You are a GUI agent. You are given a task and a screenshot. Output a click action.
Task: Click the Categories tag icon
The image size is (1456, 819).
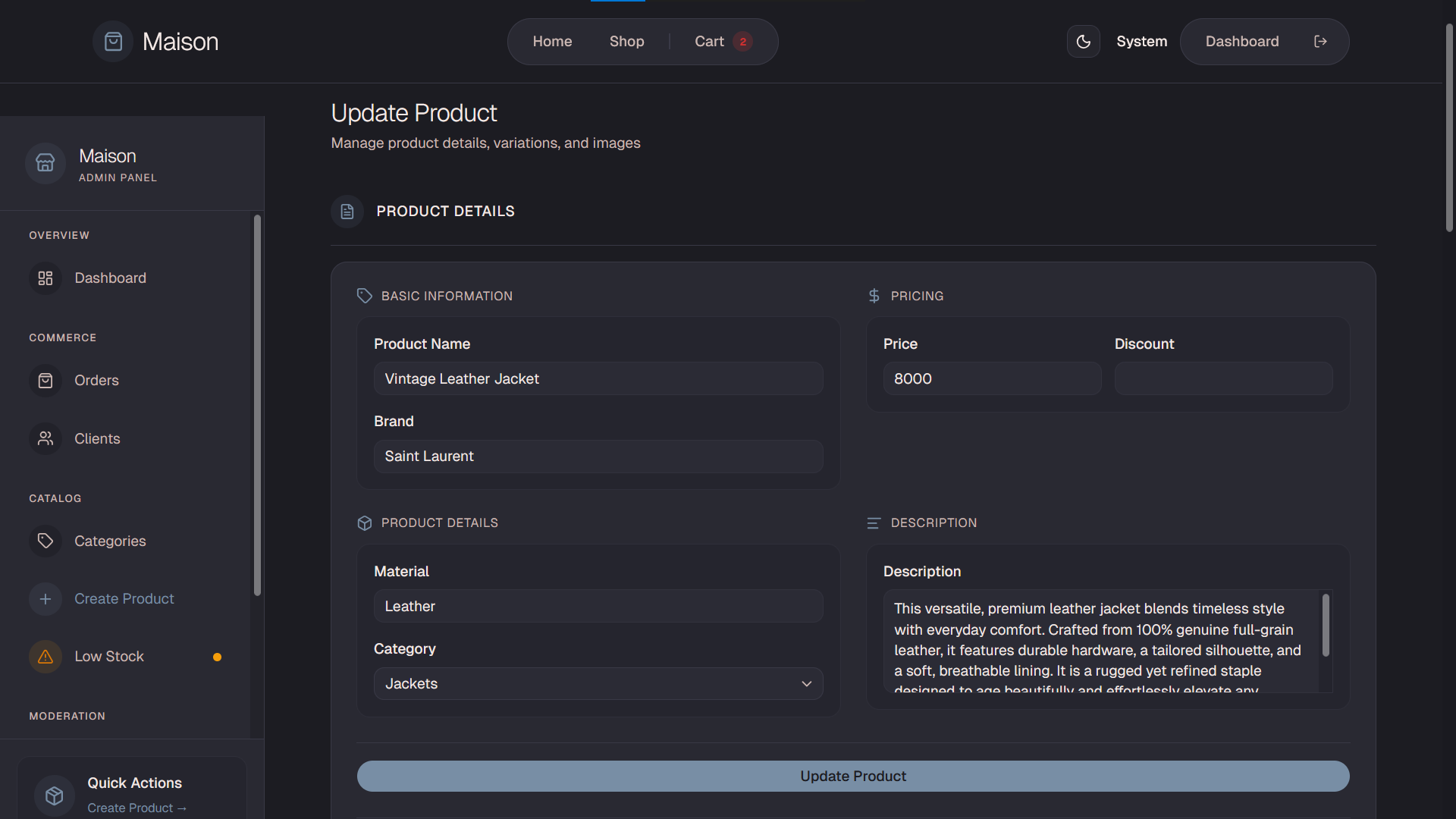tap(45, 541)
